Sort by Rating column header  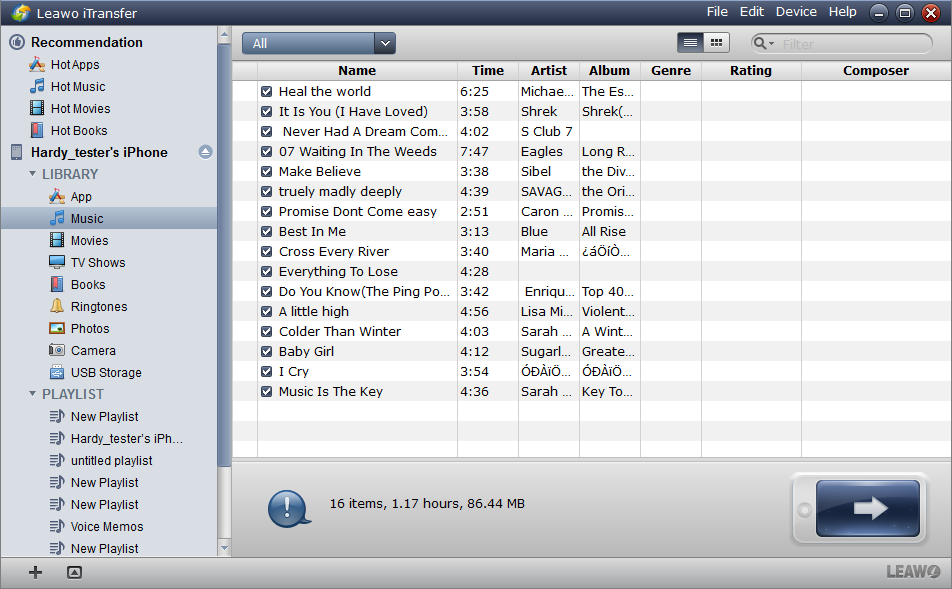coord(751,70)
